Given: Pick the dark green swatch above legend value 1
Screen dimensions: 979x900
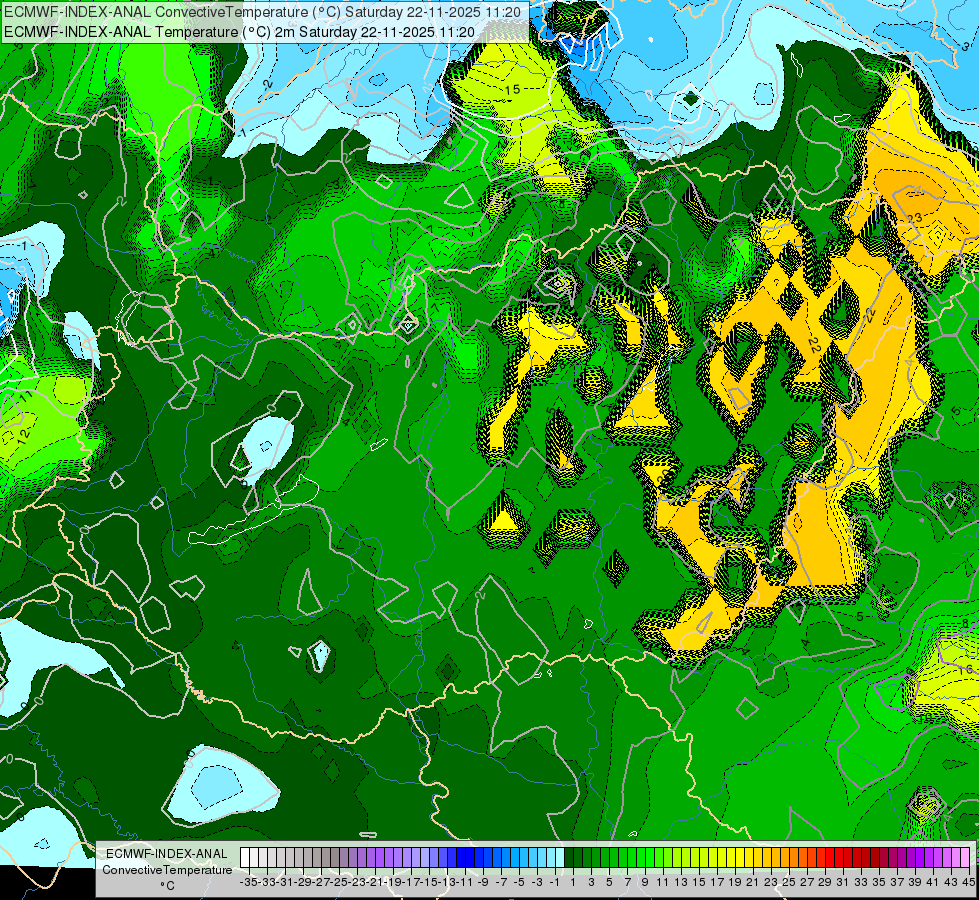Looking at the screenshot, I should click(x=568, y=858).
